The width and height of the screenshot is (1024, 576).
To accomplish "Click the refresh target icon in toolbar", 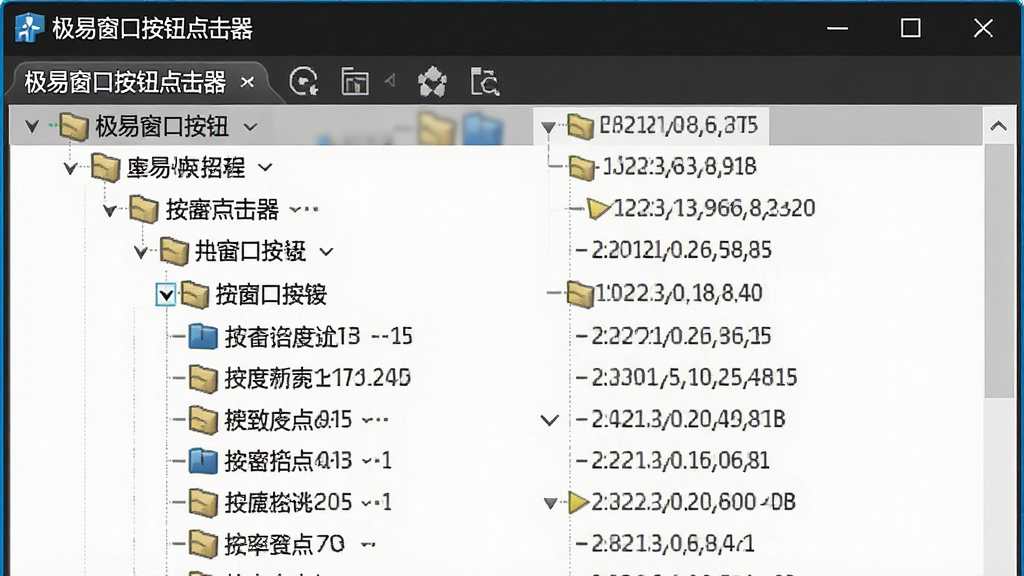I will click(x=304, y=82).
